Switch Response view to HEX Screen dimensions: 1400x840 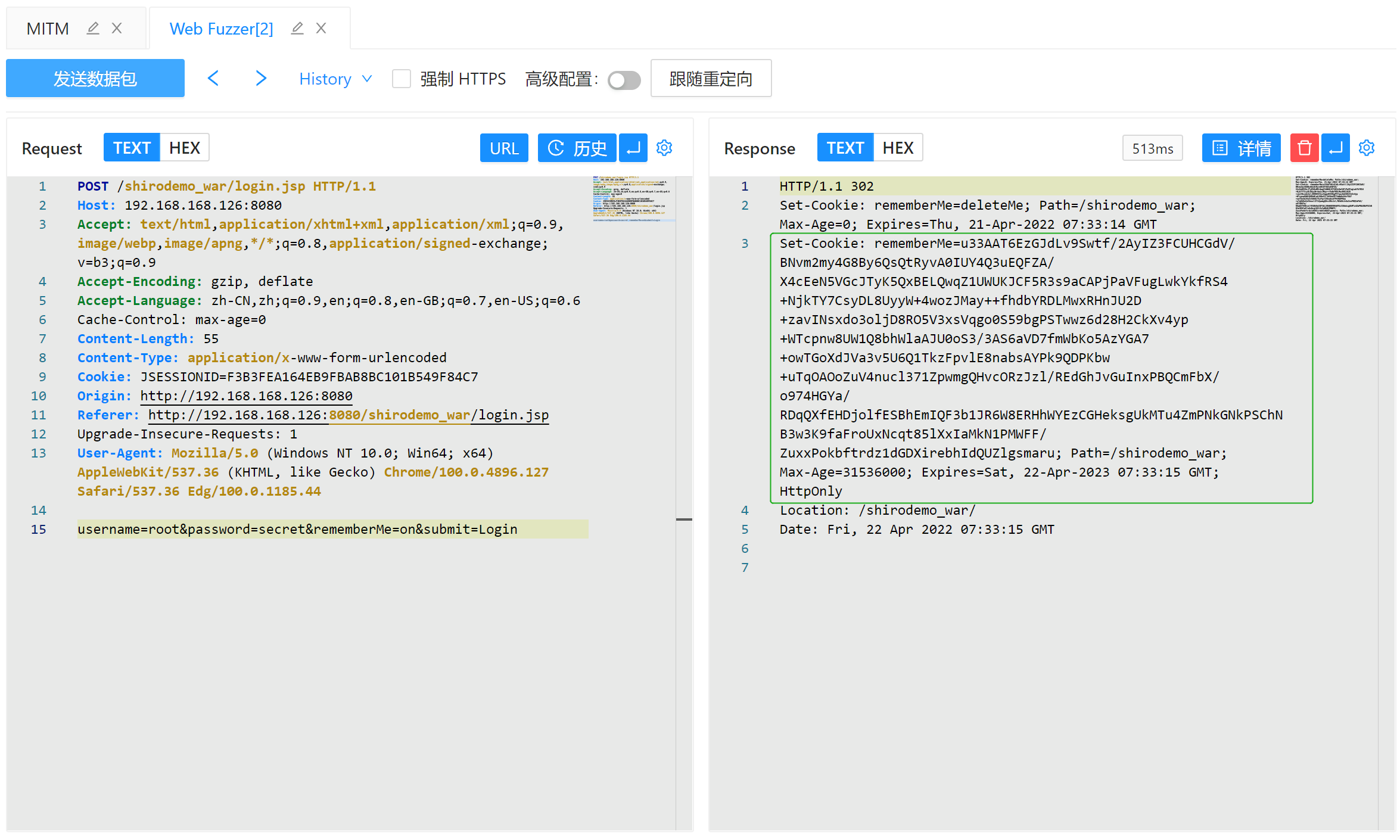pos(898,148)
